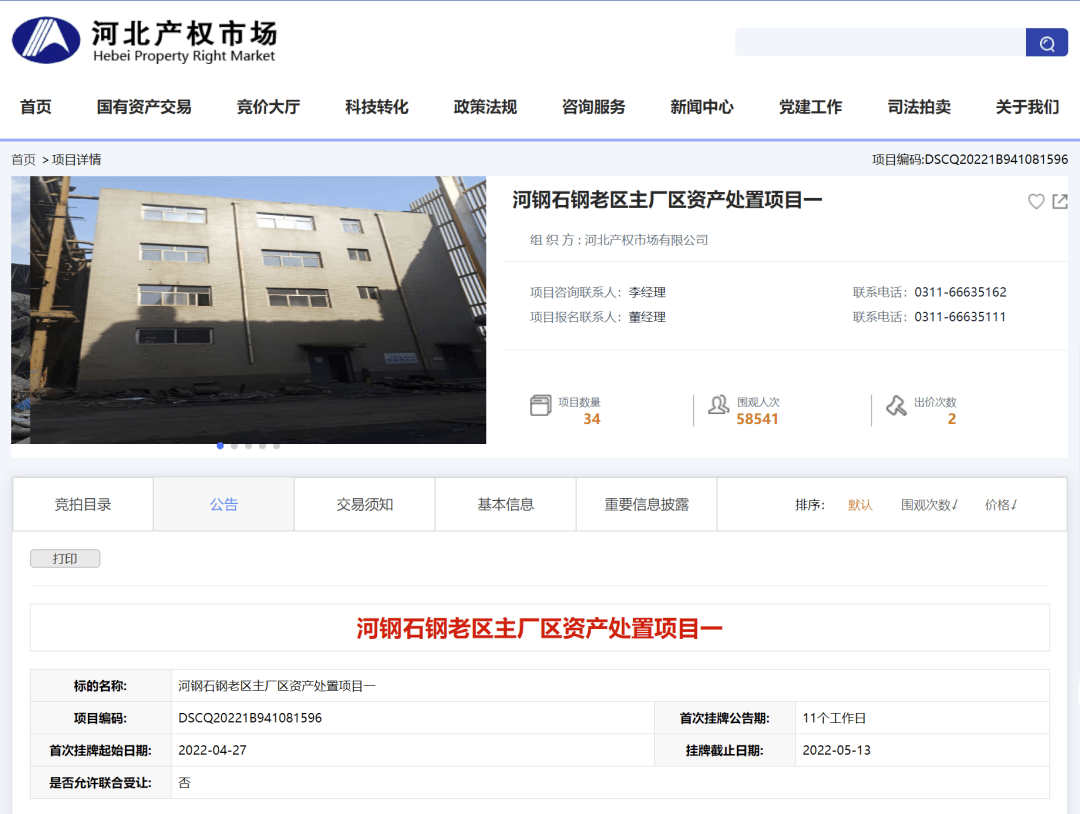Click the 出价次数 gavel icon

click(896, 405)
